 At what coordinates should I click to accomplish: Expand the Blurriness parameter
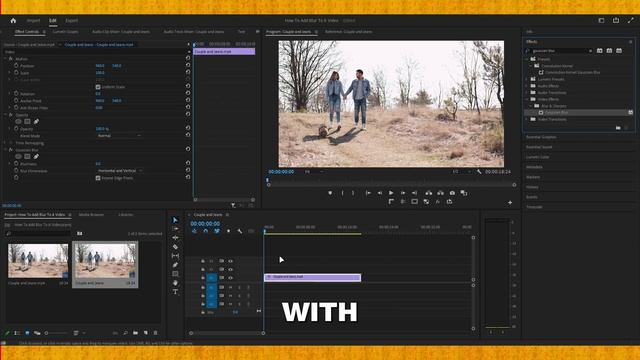point(10,164)
